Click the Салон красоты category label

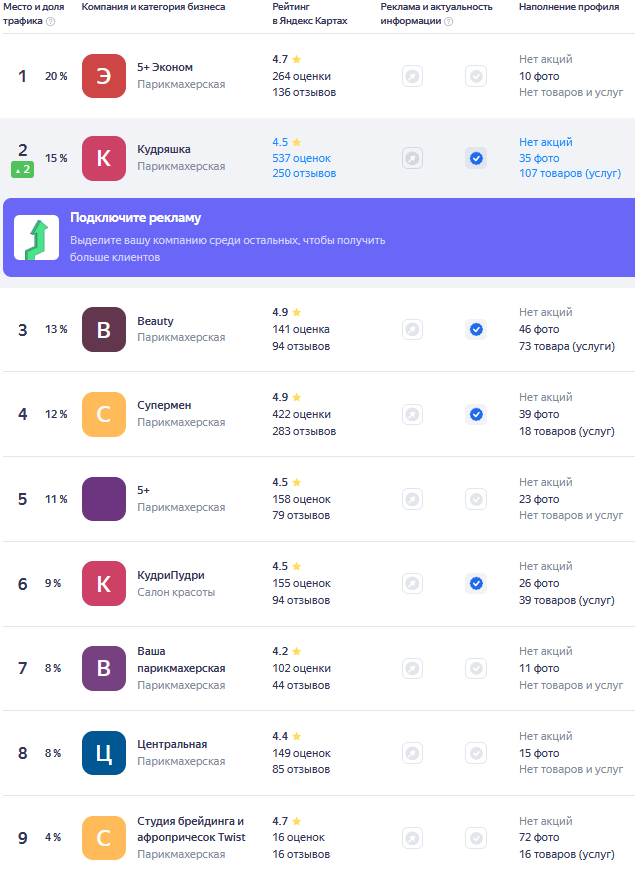pyautogui.click(x=176, y=592)
